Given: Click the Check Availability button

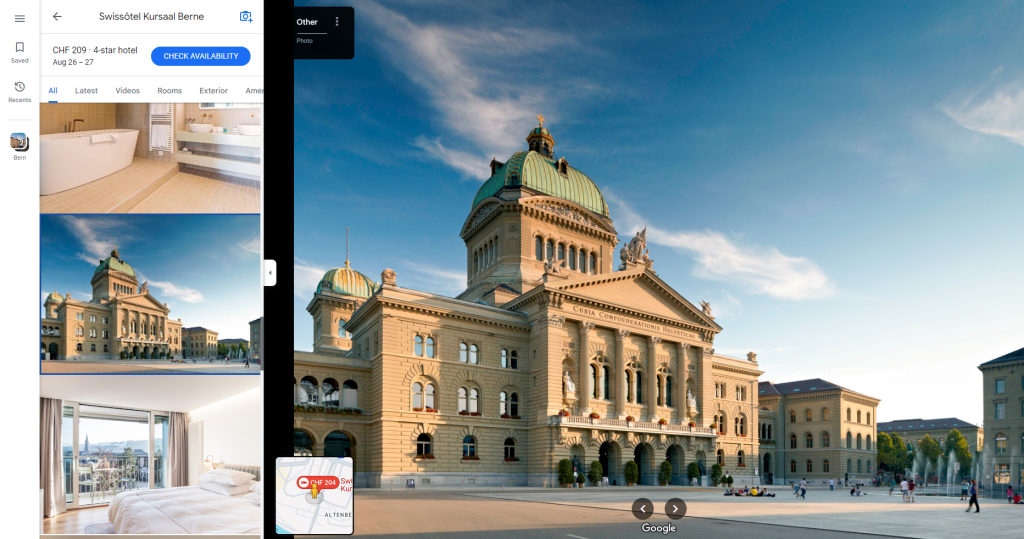Looking at the screenshot, I should [200, 56].
